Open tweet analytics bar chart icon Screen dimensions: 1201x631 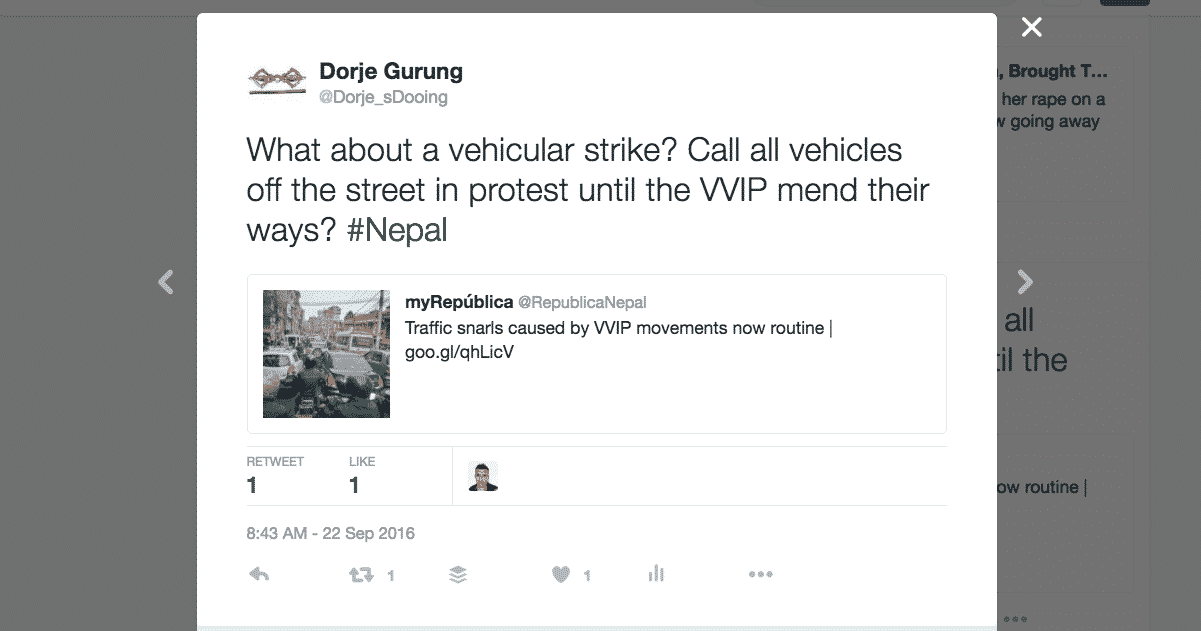656,574
